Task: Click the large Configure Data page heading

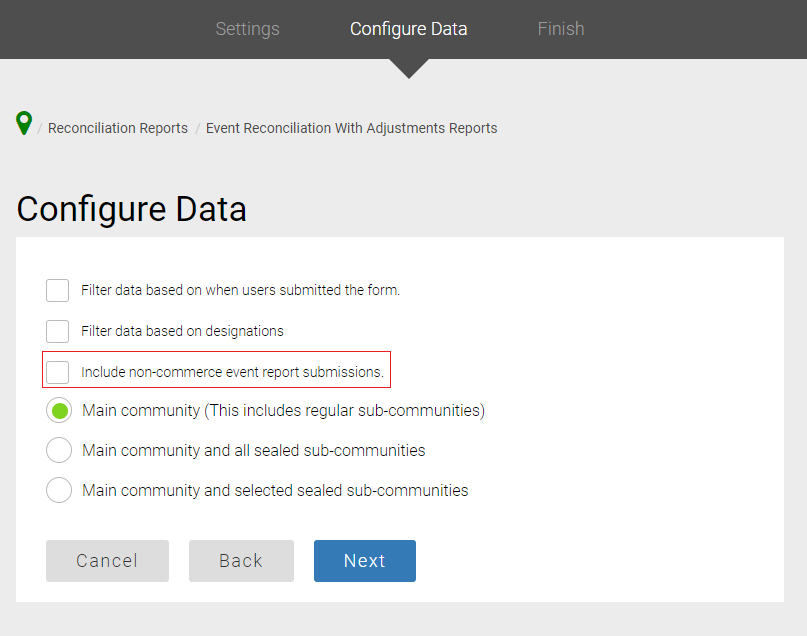Action: [x=132, y=209]
